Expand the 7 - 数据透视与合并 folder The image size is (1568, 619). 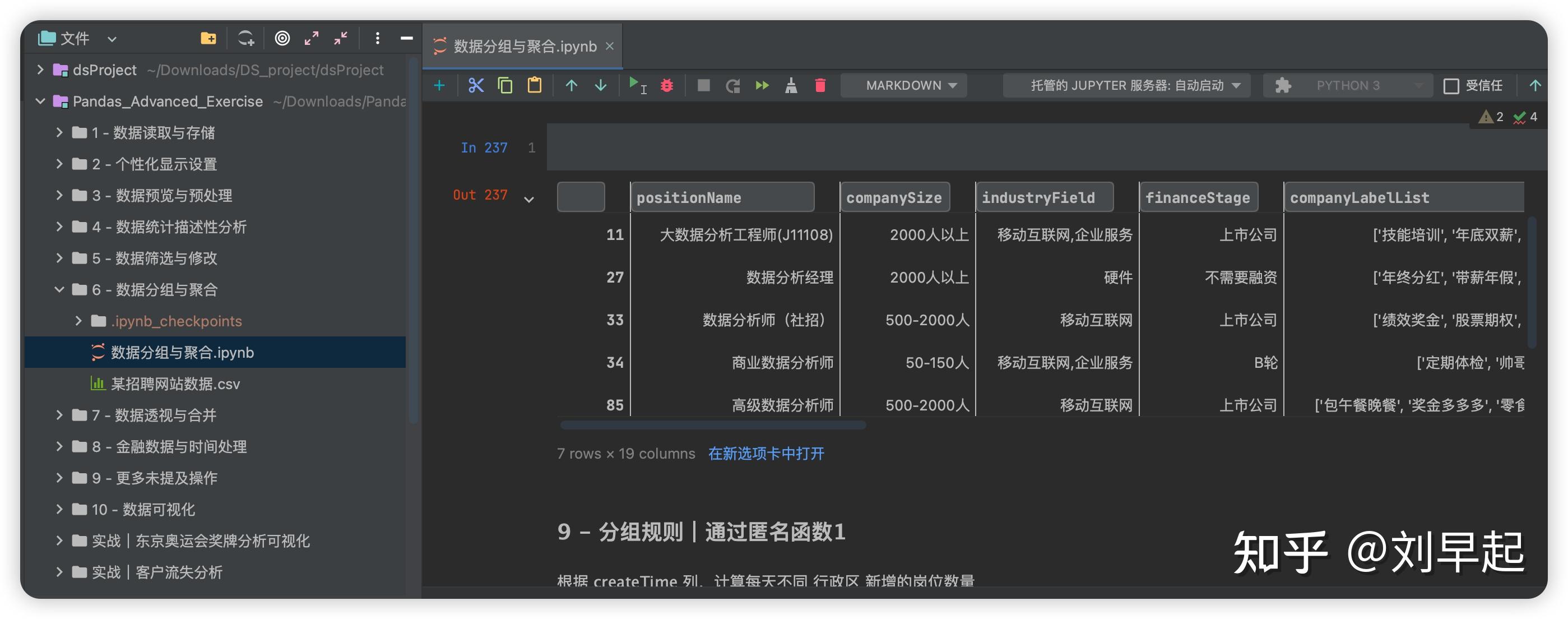(x=59, y=415)
